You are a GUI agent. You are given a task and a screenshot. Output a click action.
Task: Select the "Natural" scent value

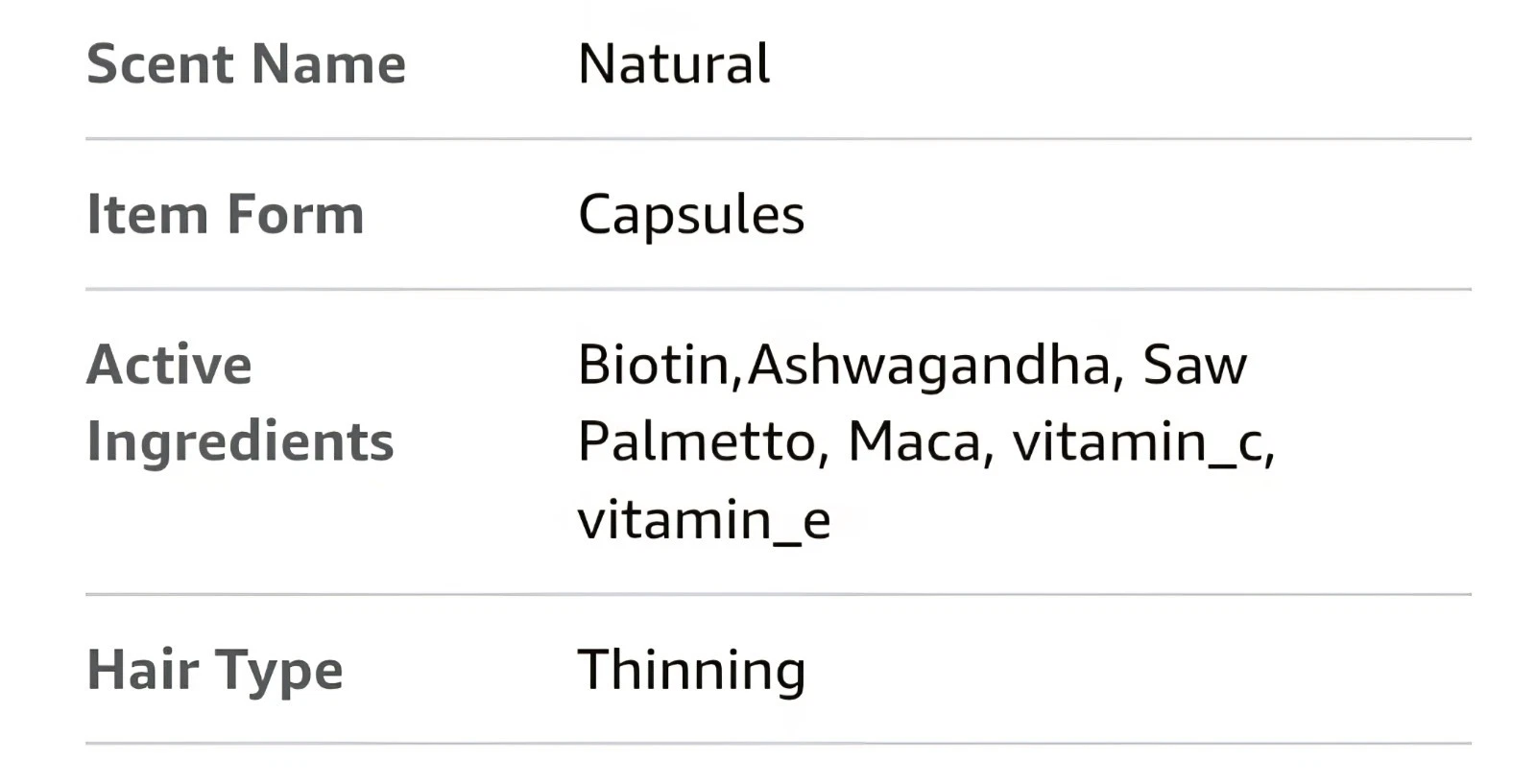(x=674, y=64)
